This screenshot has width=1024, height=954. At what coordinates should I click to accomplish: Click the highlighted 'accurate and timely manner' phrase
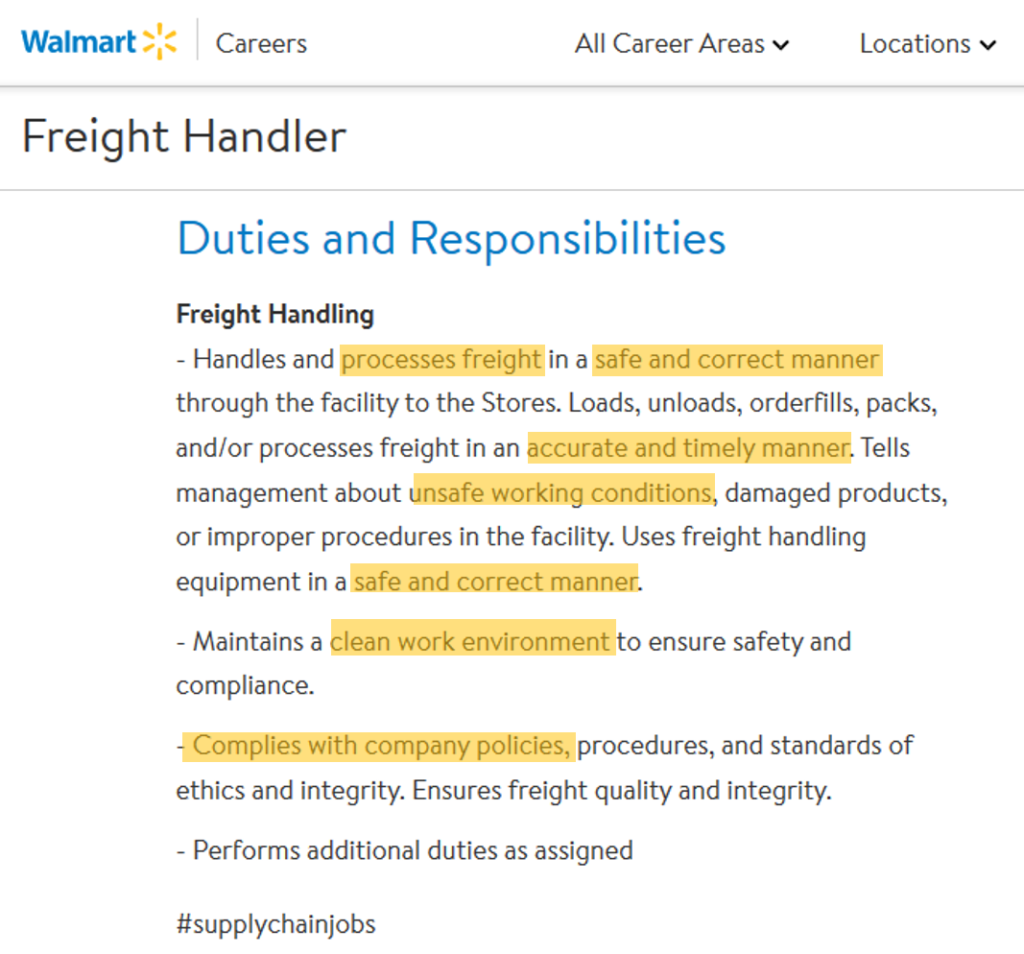[689, 448]
